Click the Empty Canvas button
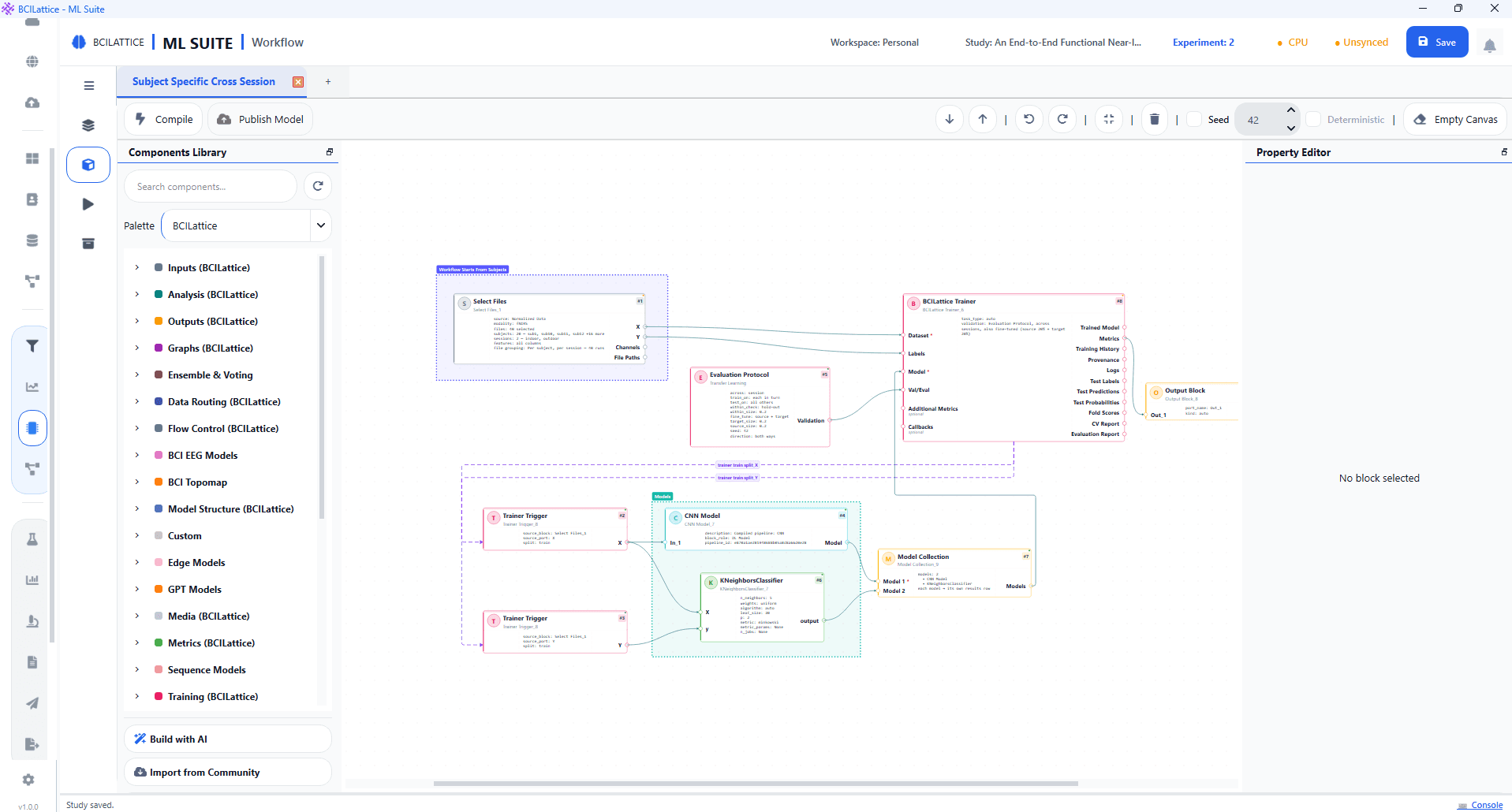1512x812 pixels. point(1455,119)
